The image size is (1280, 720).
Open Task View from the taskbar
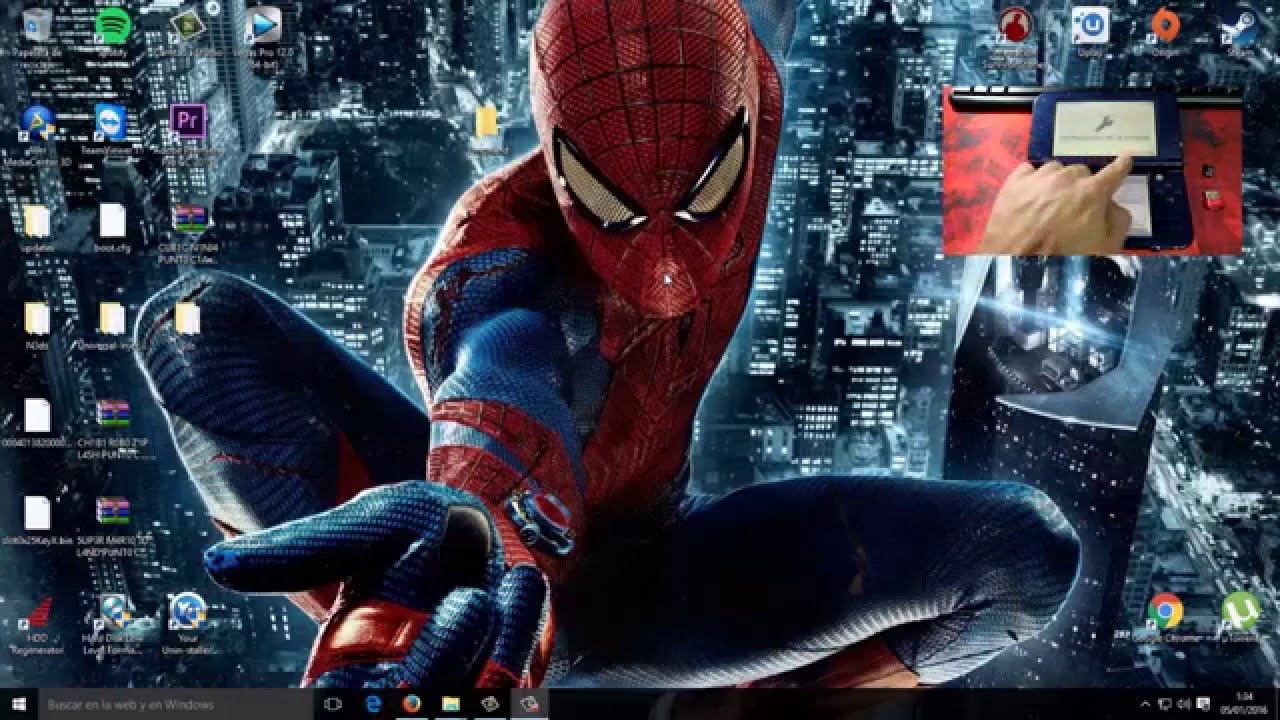(x=333, y=704)
